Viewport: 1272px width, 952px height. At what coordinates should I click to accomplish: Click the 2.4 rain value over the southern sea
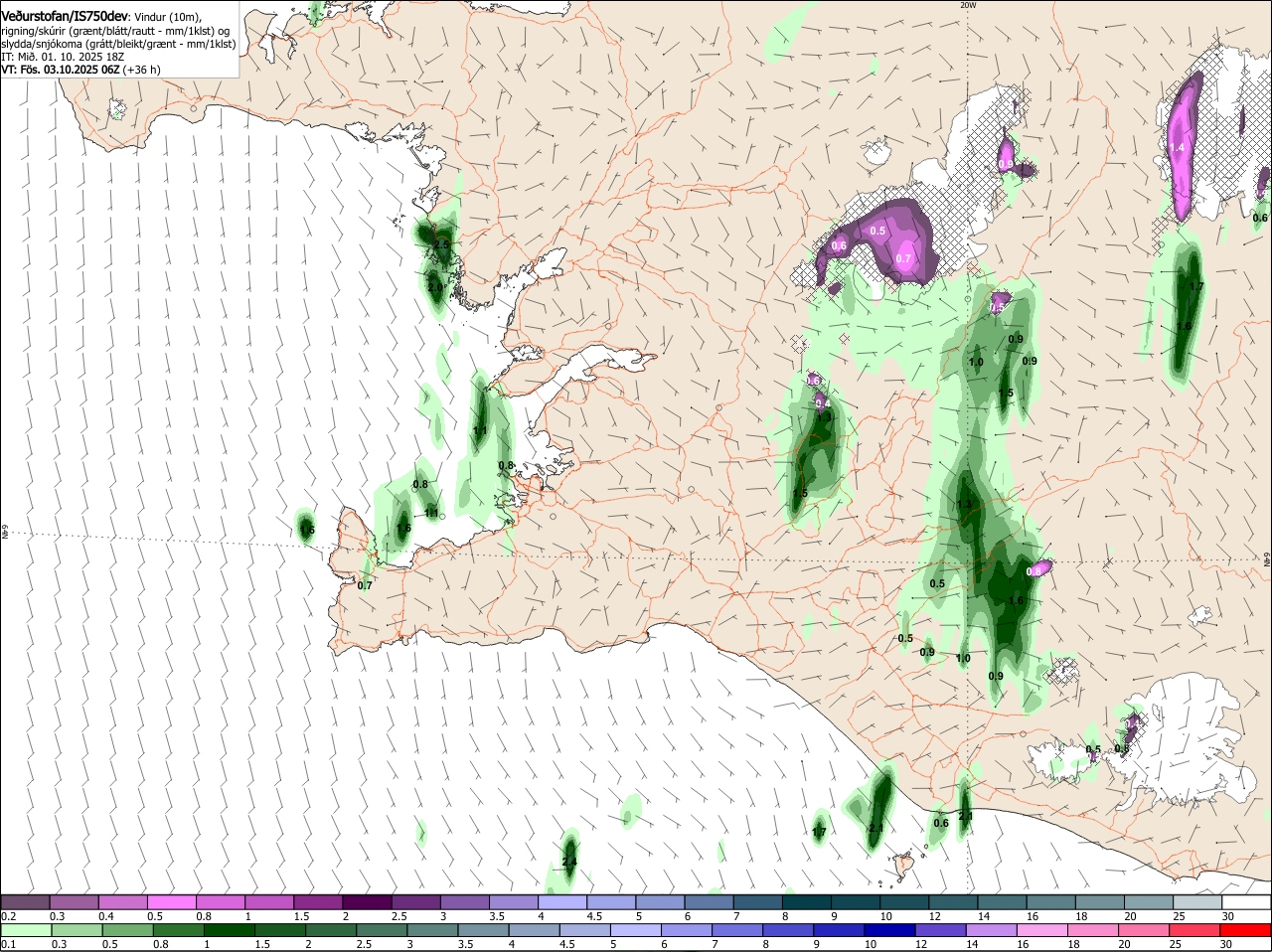pyautogui.click(x=569, y=862)
